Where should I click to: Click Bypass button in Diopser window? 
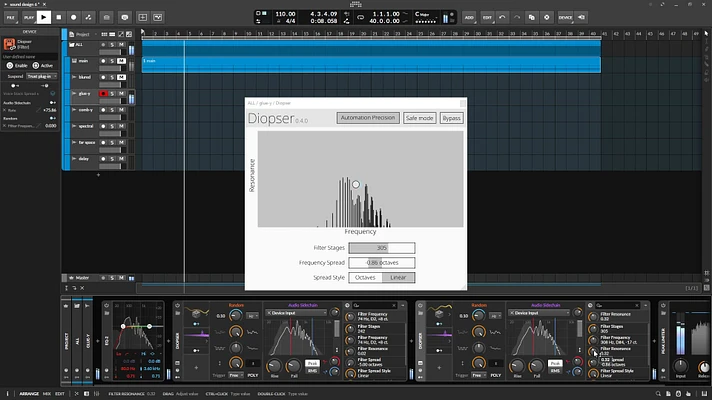451,118
